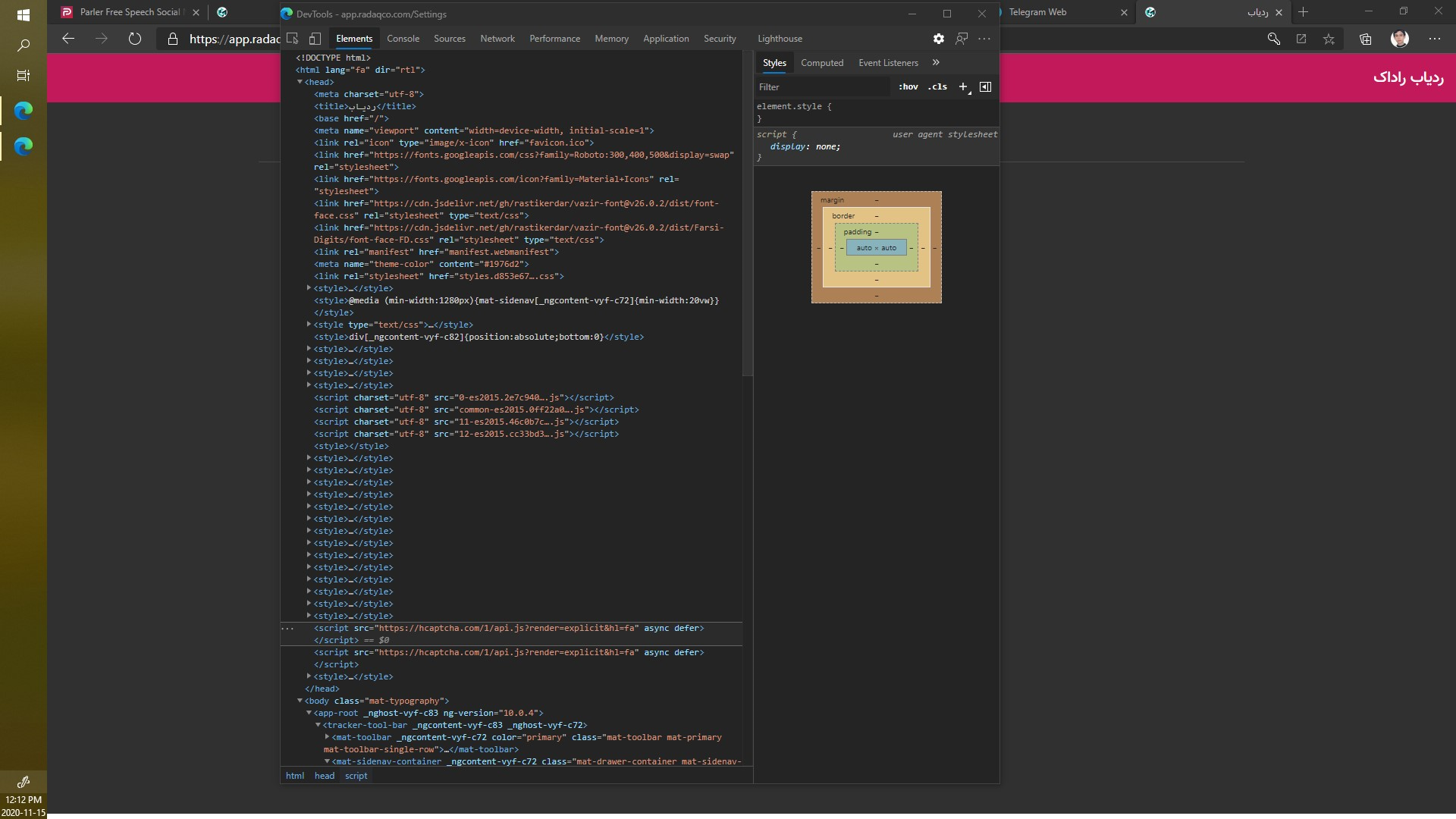This screenshot has height=819, width=1456.
Task: Open the DevTools feedback icon
Action: coord(962,39)
